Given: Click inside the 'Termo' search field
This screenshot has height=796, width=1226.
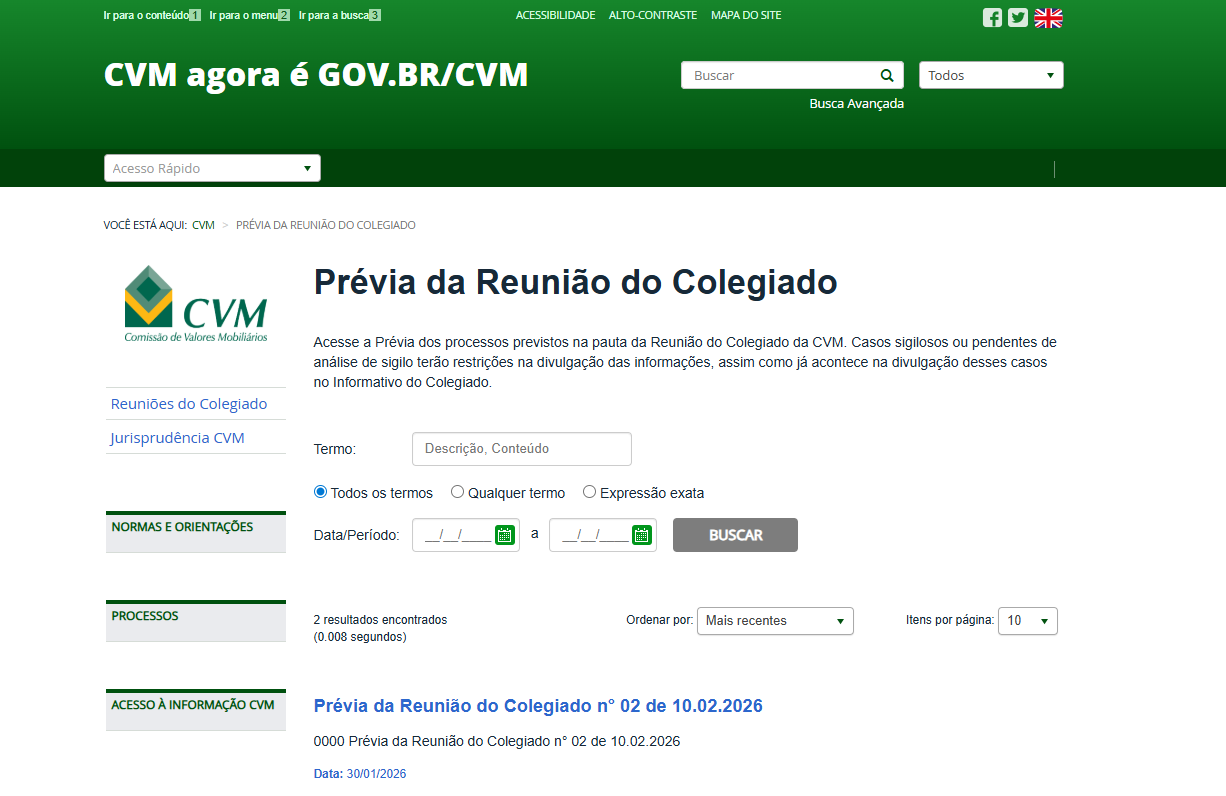Looking at the screenshot, I should click(521, 448).
